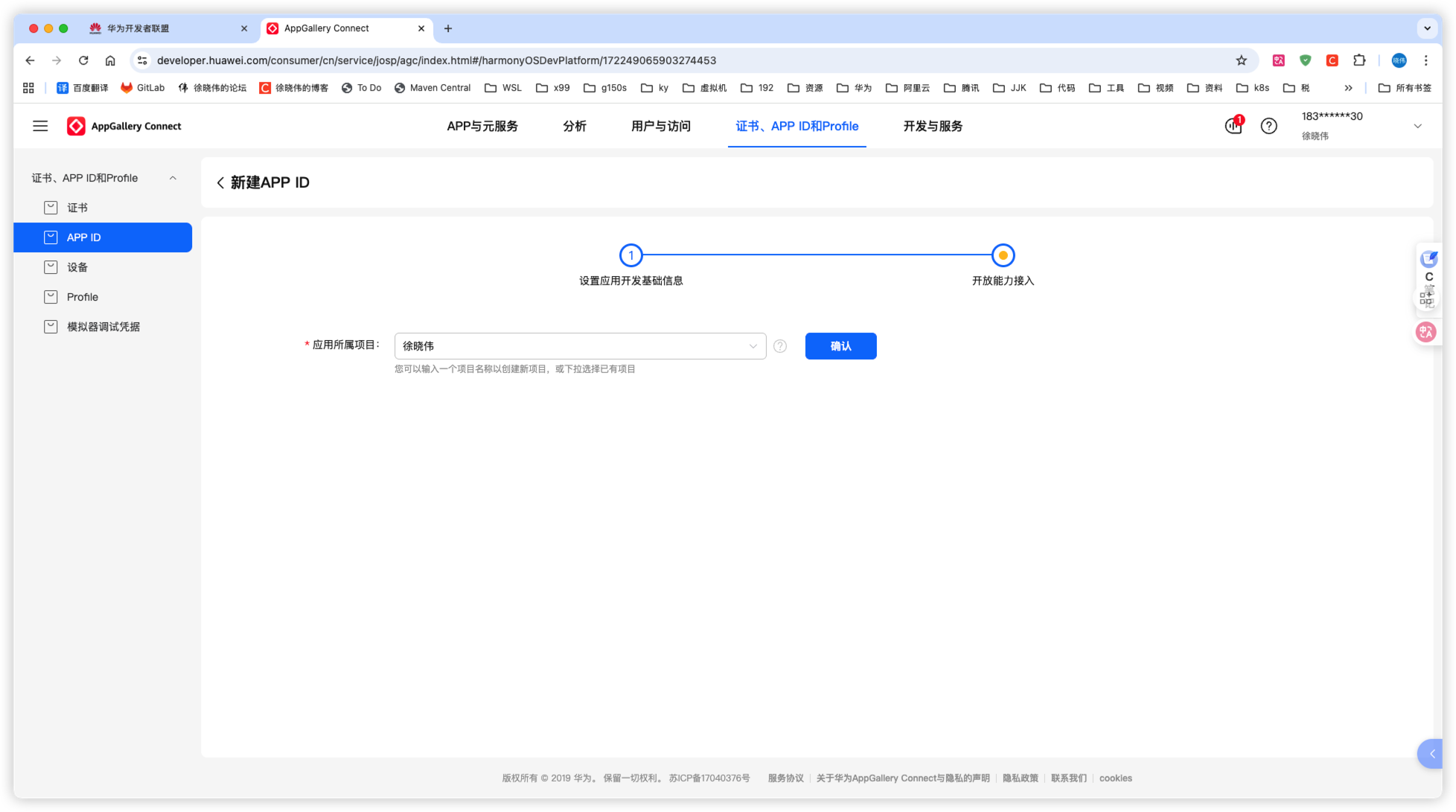The image size is (1456, 812).
Task: Bookmark this page with star icon
Action: click(1241, 60)
